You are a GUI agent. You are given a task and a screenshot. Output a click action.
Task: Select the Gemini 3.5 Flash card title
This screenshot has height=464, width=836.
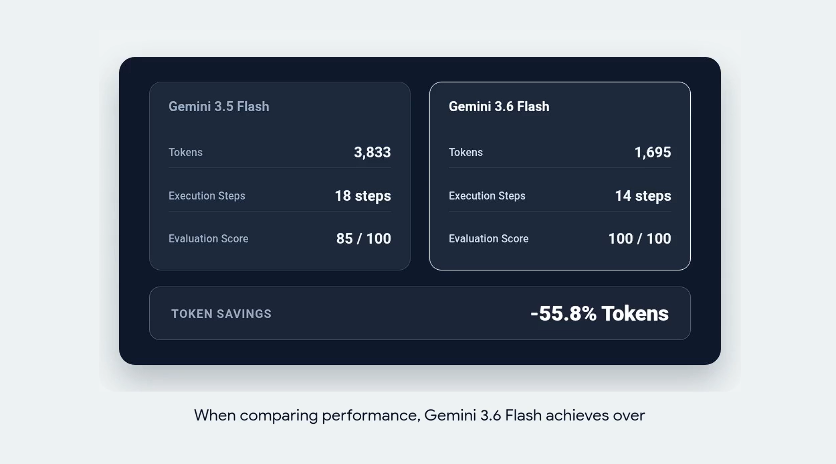[x=219, y=107]
